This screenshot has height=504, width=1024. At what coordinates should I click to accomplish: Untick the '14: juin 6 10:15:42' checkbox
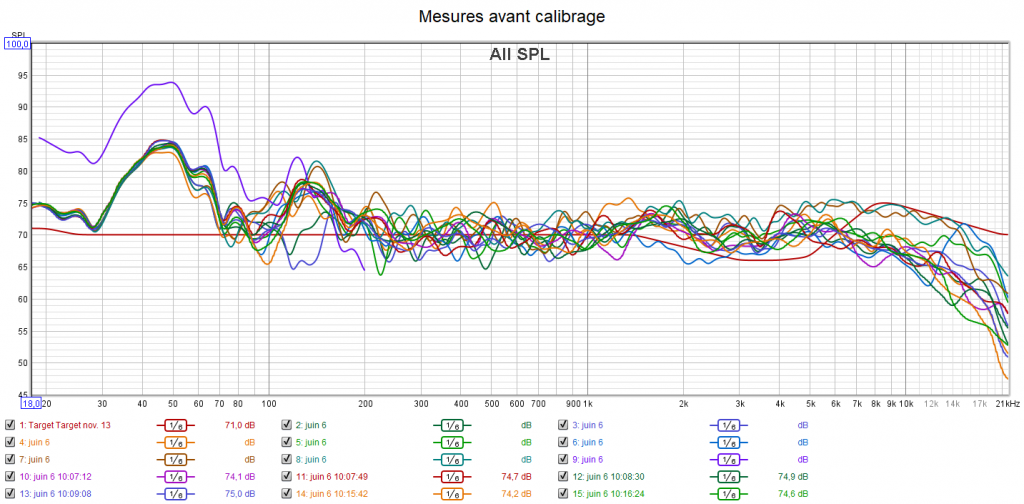[x=286, y=494]
